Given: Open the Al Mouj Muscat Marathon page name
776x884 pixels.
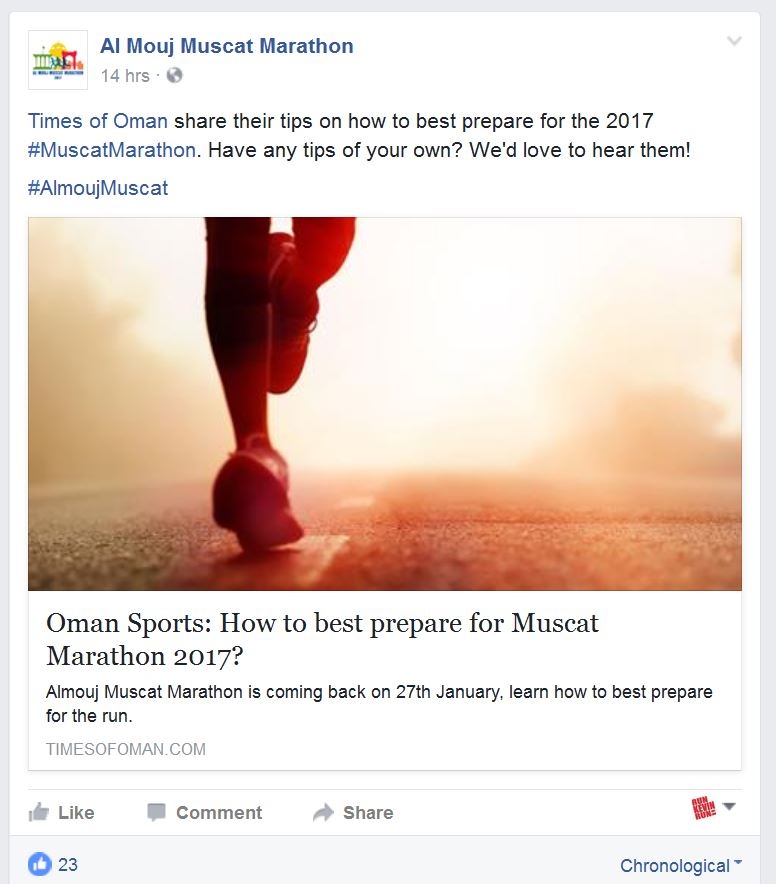Looking at the screenshot, I should point(227,46).
